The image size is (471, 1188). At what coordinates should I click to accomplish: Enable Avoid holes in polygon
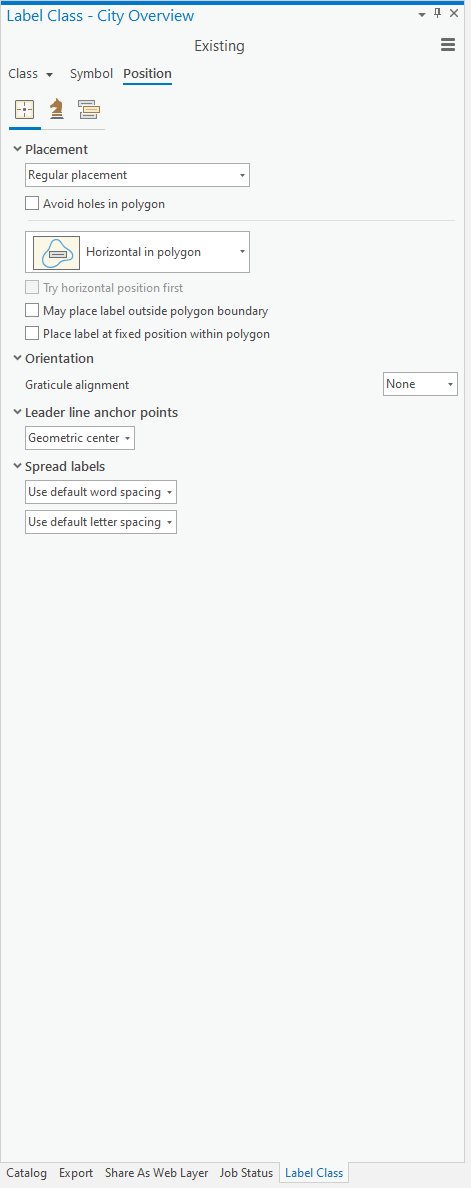32,203
